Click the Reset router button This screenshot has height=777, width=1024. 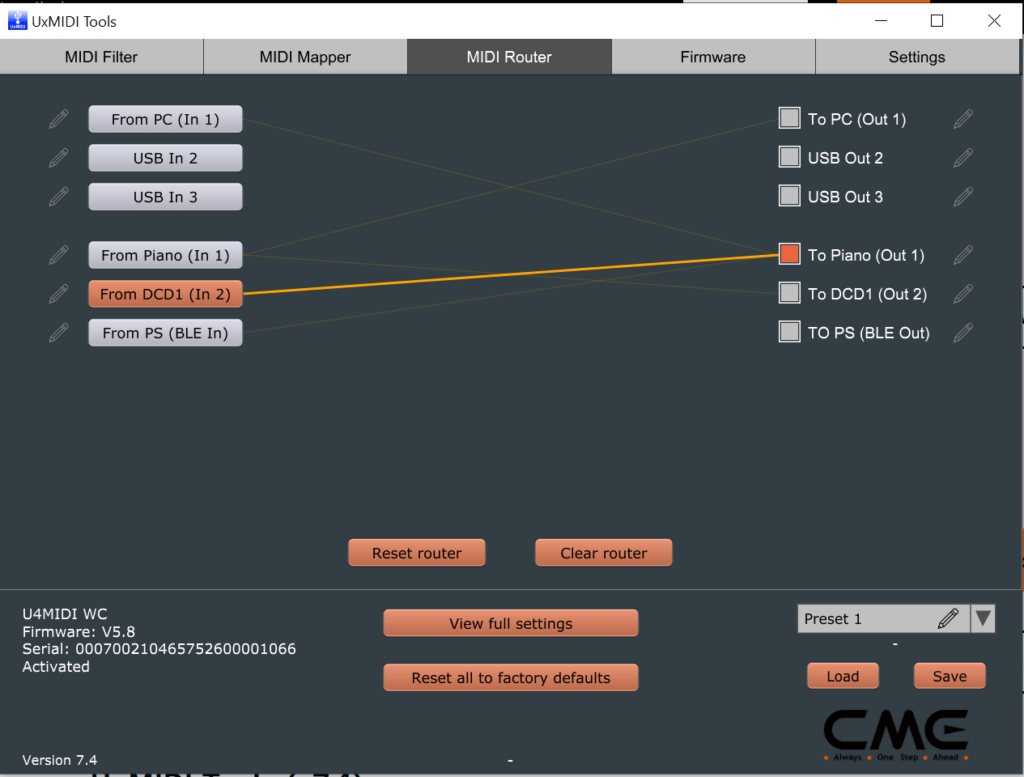tap(416, 552)
